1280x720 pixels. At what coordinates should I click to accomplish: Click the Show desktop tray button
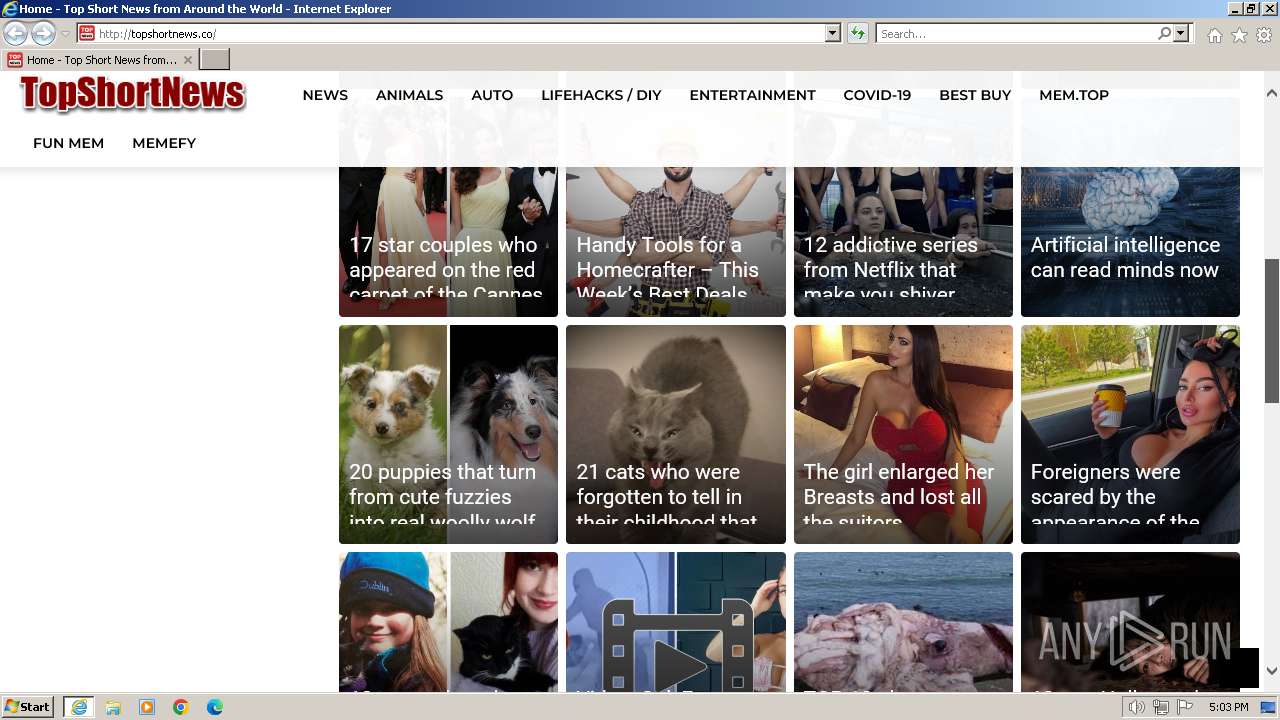[1269, 707]
